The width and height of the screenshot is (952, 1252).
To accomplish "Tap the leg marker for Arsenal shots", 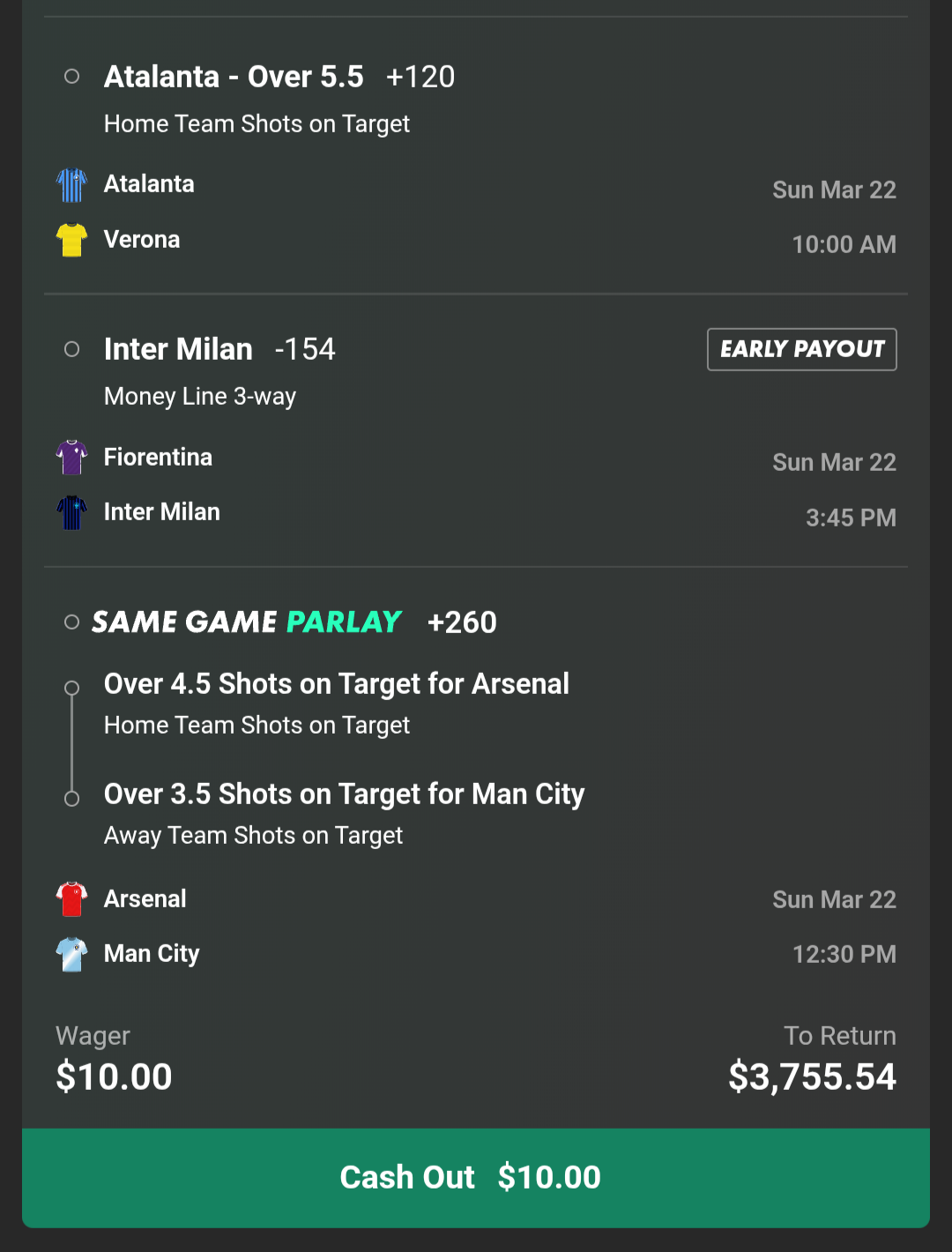I will coord(72,688).
